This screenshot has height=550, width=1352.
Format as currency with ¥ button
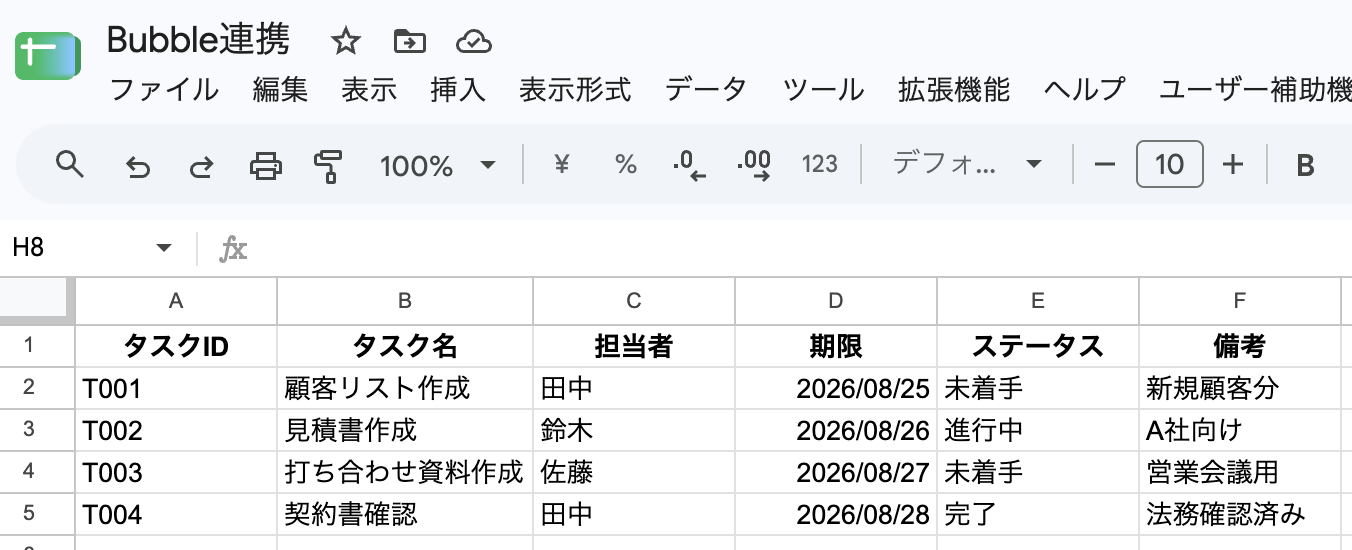562,164
